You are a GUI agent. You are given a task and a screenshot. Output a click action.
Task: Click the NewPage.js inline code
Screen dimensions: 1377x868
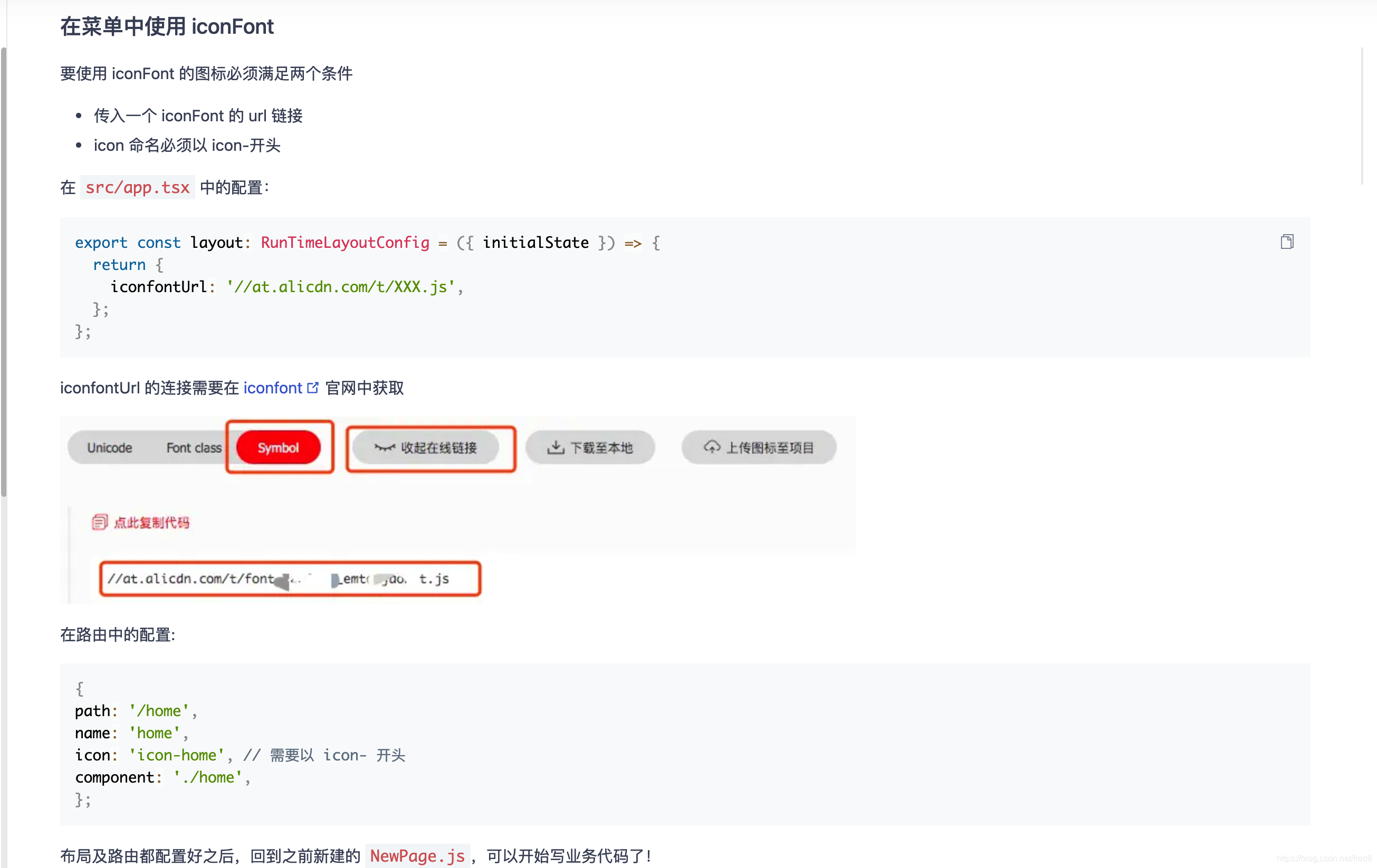pyautogui.click(x=417, y=855)
